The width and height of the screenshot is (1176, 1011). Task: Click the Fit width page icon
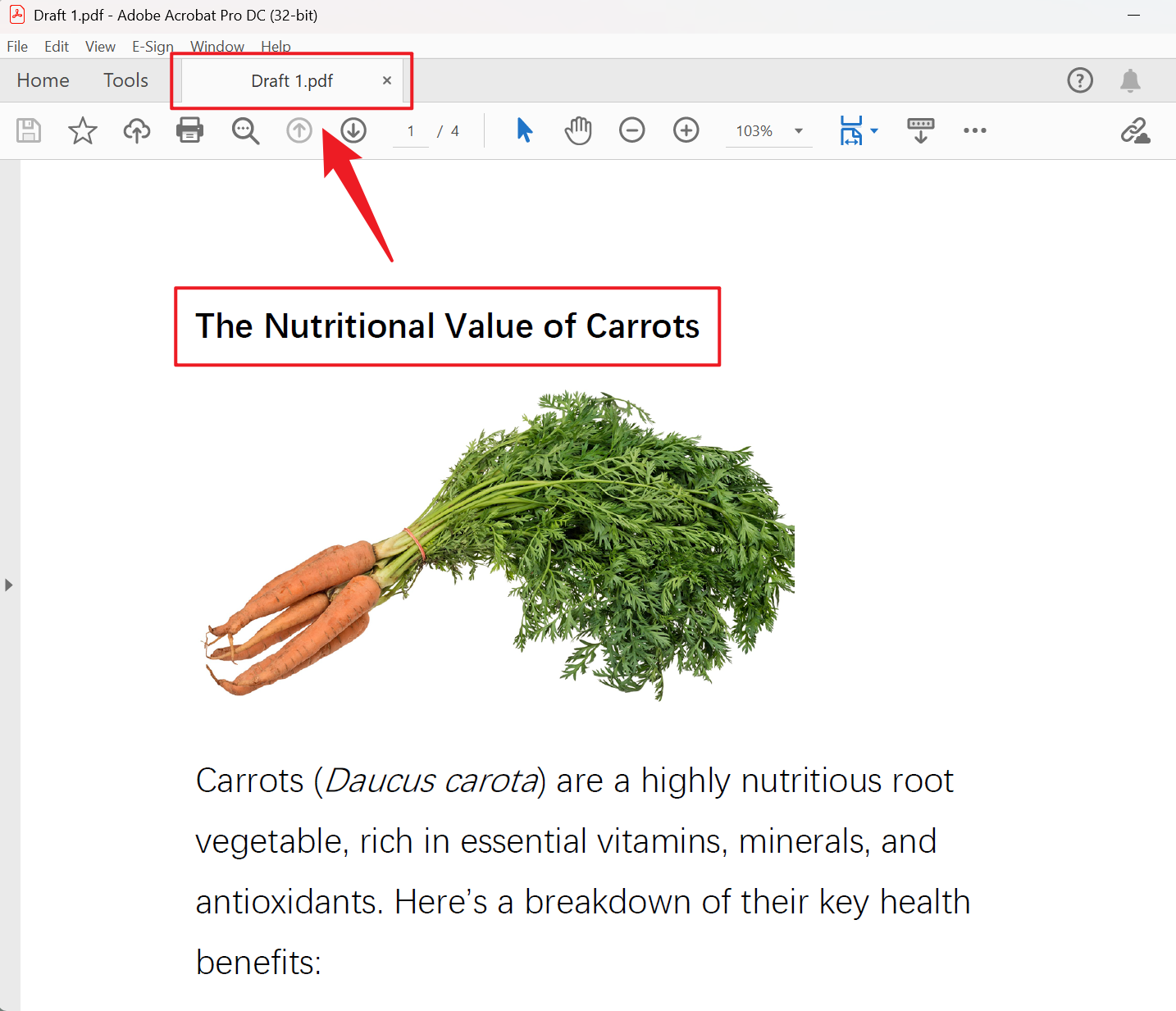point(851,130)
